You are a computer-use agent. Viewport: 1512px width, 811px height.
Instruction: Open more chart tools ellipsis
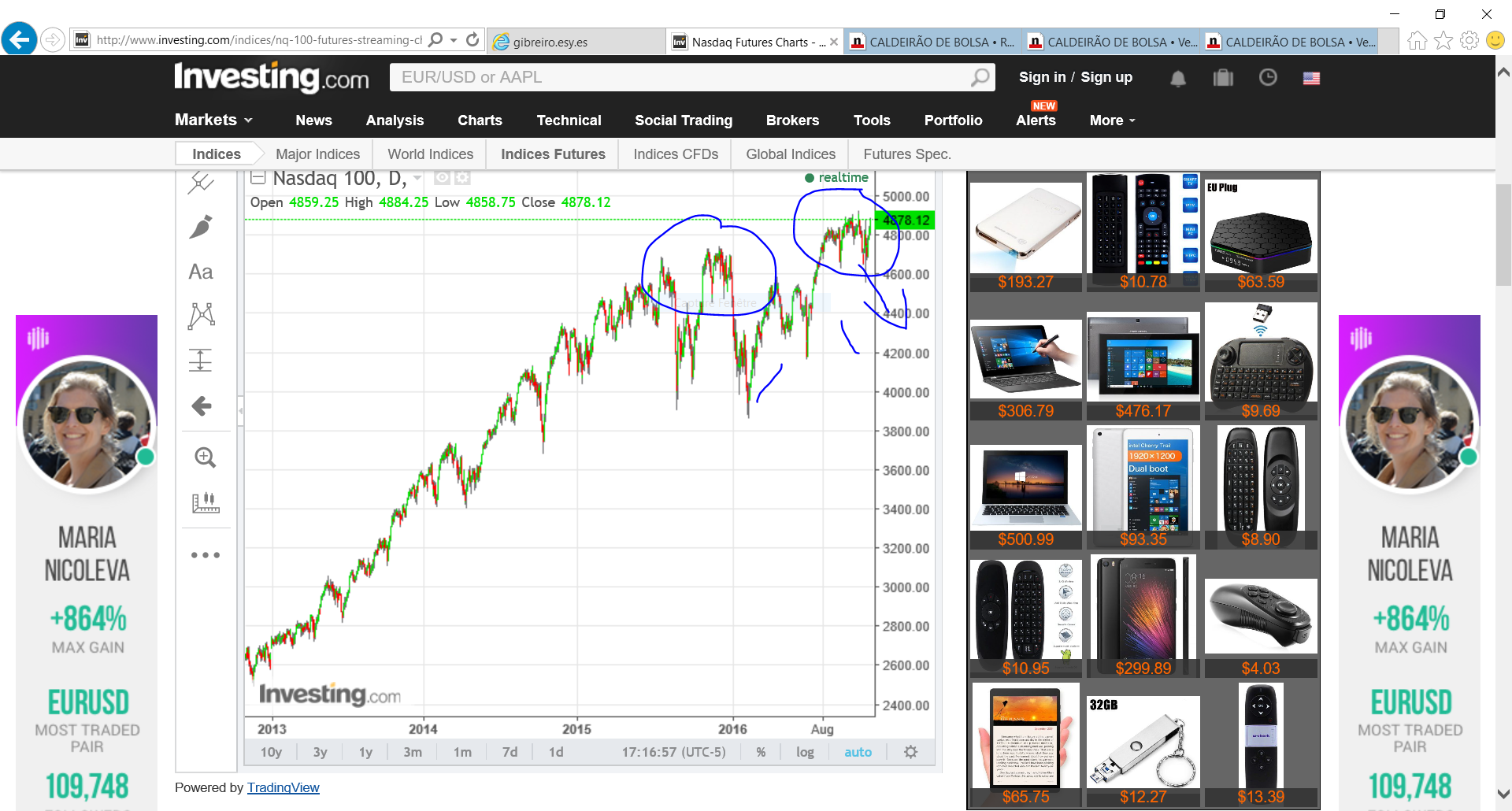point(206,555)
